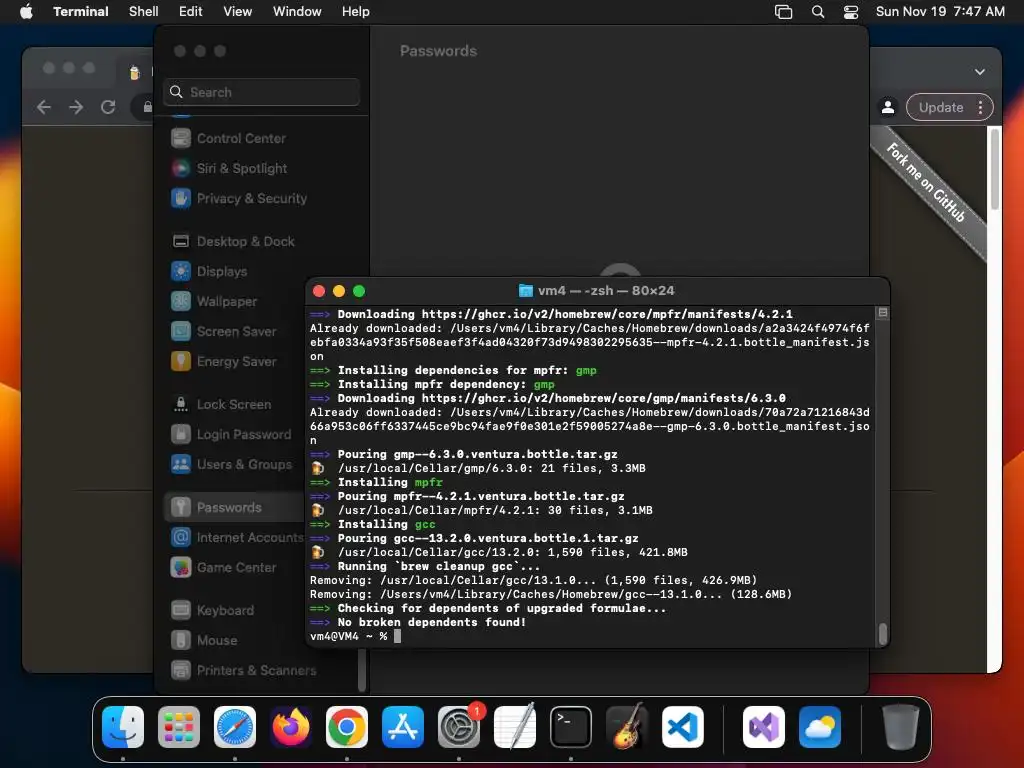The width and height of the screenshot is (1024, 768).
Task: Open the App Store dock icon
Action: click(x=403, y=727)
